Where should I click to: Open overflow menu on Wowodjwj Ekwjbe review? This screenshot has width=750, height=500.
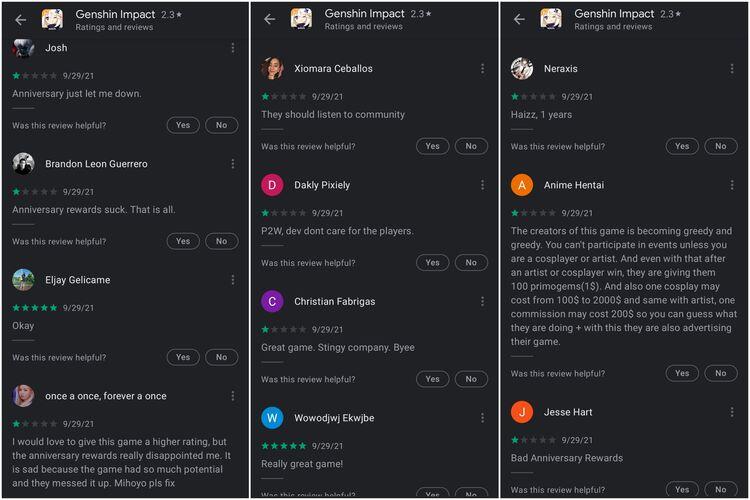(x=483, y=417)
